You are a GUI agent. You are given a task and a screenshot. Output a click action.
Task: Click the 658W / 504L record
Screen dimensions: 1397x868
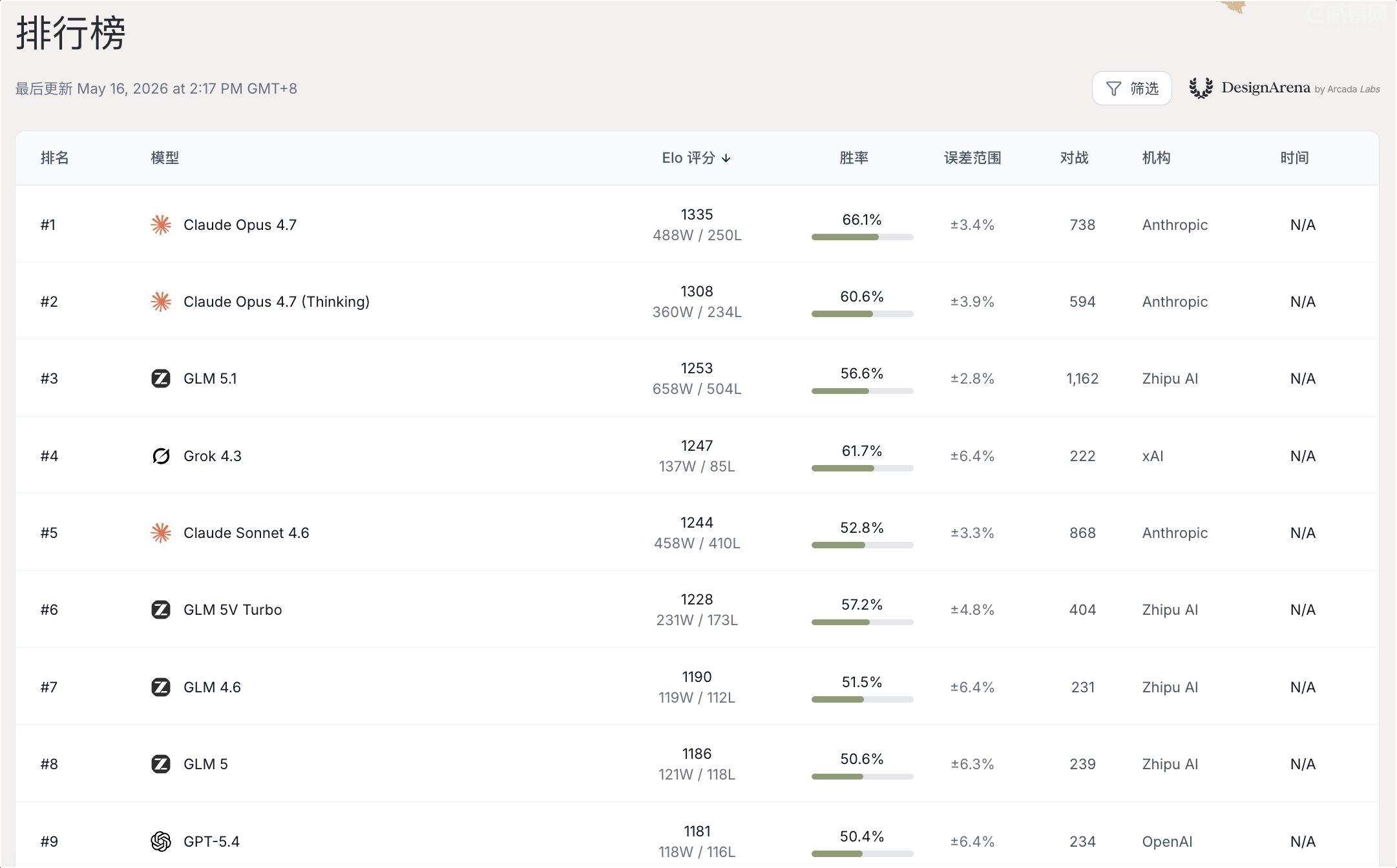click(x=697, y=389)
